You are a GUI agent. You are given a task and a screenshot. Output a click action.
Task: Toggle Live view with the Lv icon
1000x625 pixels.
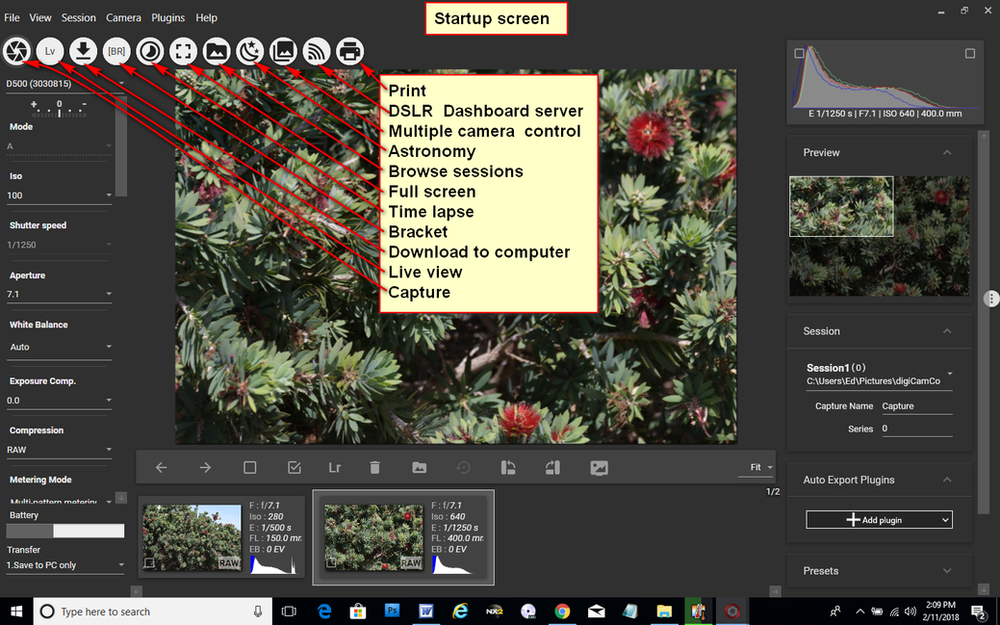[49, 51]
